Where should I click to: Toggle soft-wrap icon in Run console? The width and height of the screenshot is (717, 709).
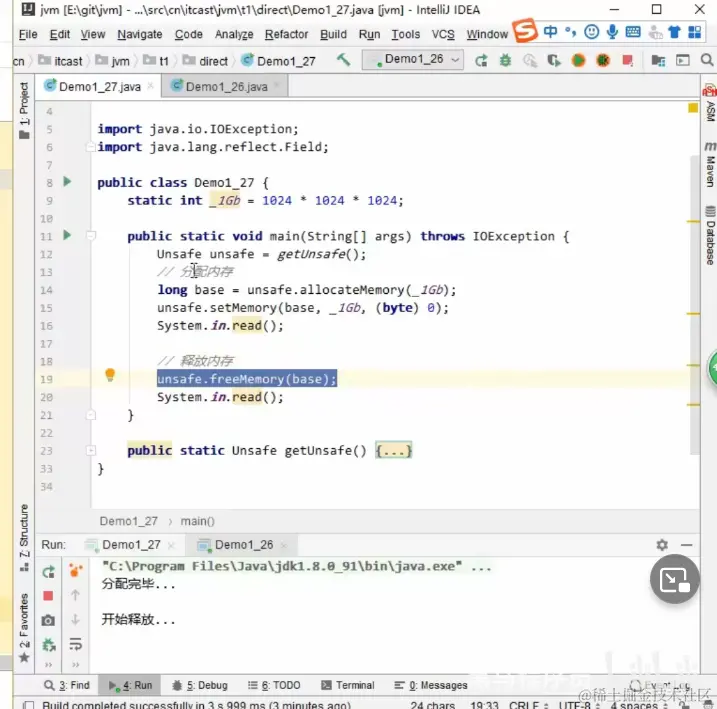[x=75, y=644]
